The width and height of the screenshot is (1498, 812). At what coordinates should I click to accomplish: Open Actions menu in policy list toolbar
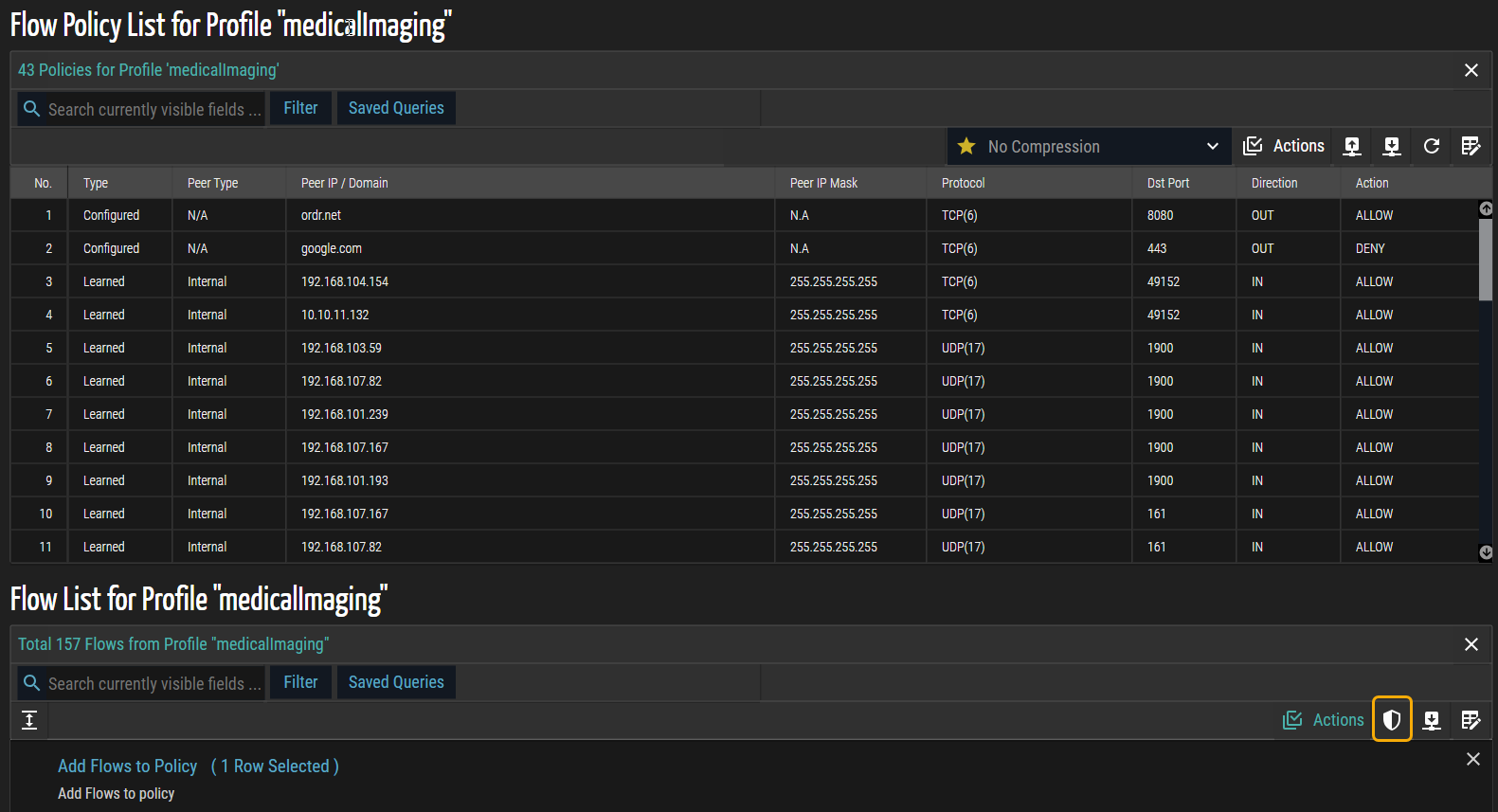point(1284,146)
